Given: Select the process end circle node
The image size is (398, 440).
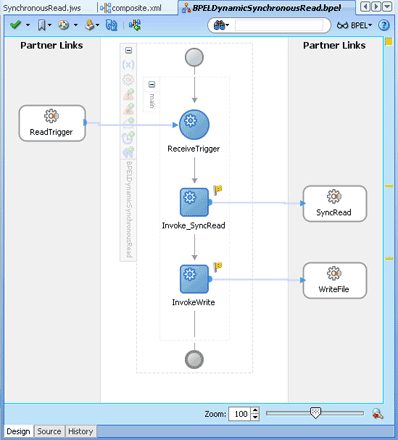Looking at the screenshot, I should 194,359.
